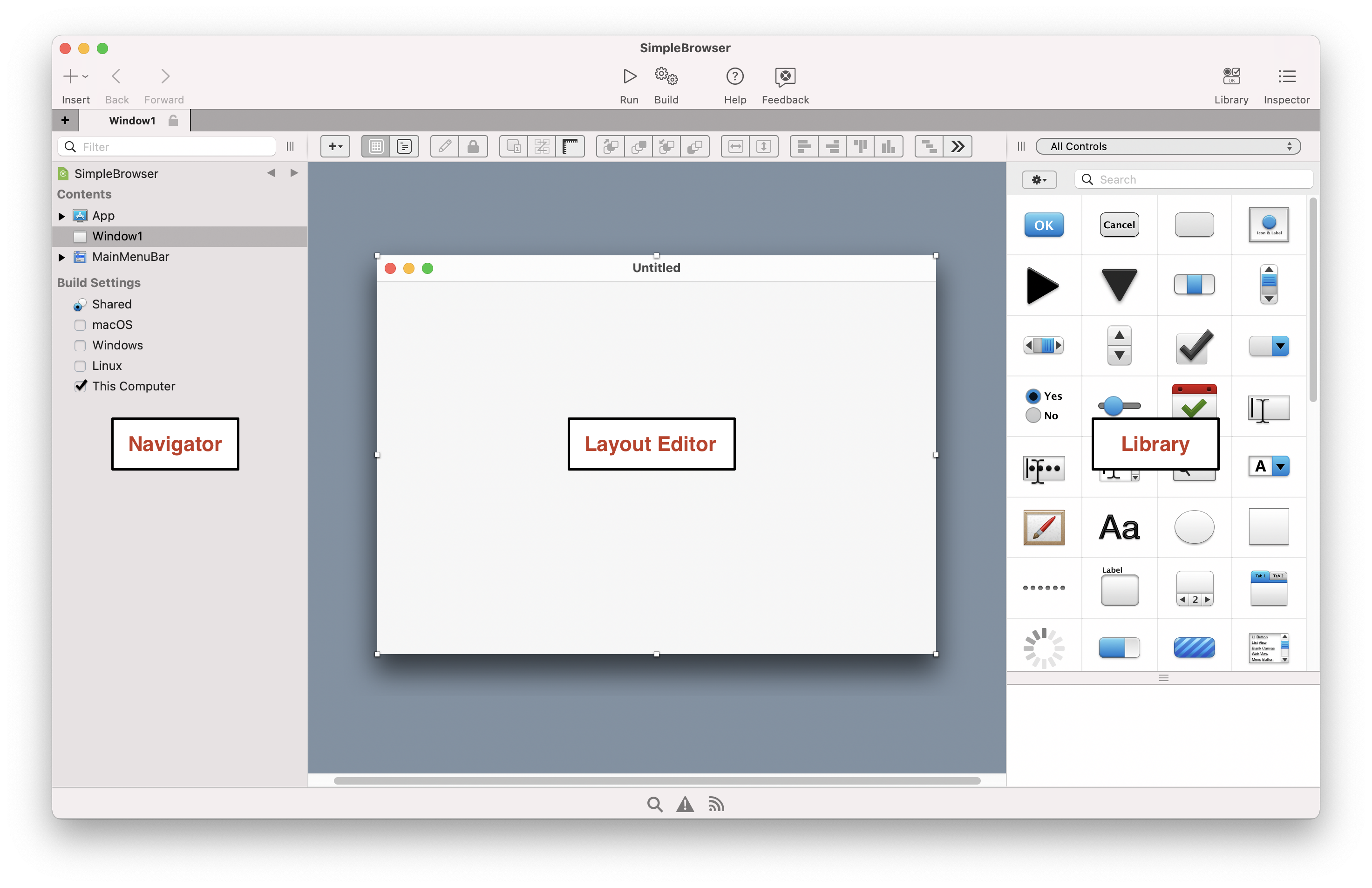The width and height of the screenshot is (1372, 888).
Task: Expand the MainMenuBar tree item
Action: 61,257
